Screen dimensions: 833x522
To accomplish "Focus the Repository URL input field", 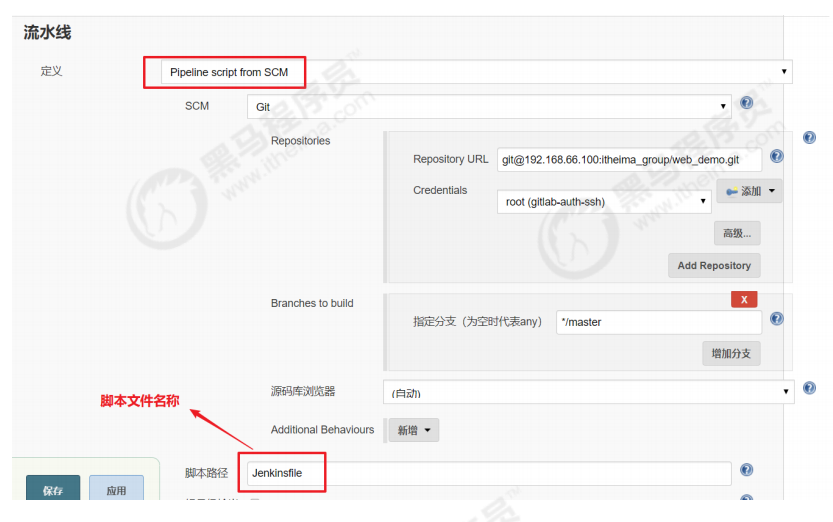I will tap(629, 160).
